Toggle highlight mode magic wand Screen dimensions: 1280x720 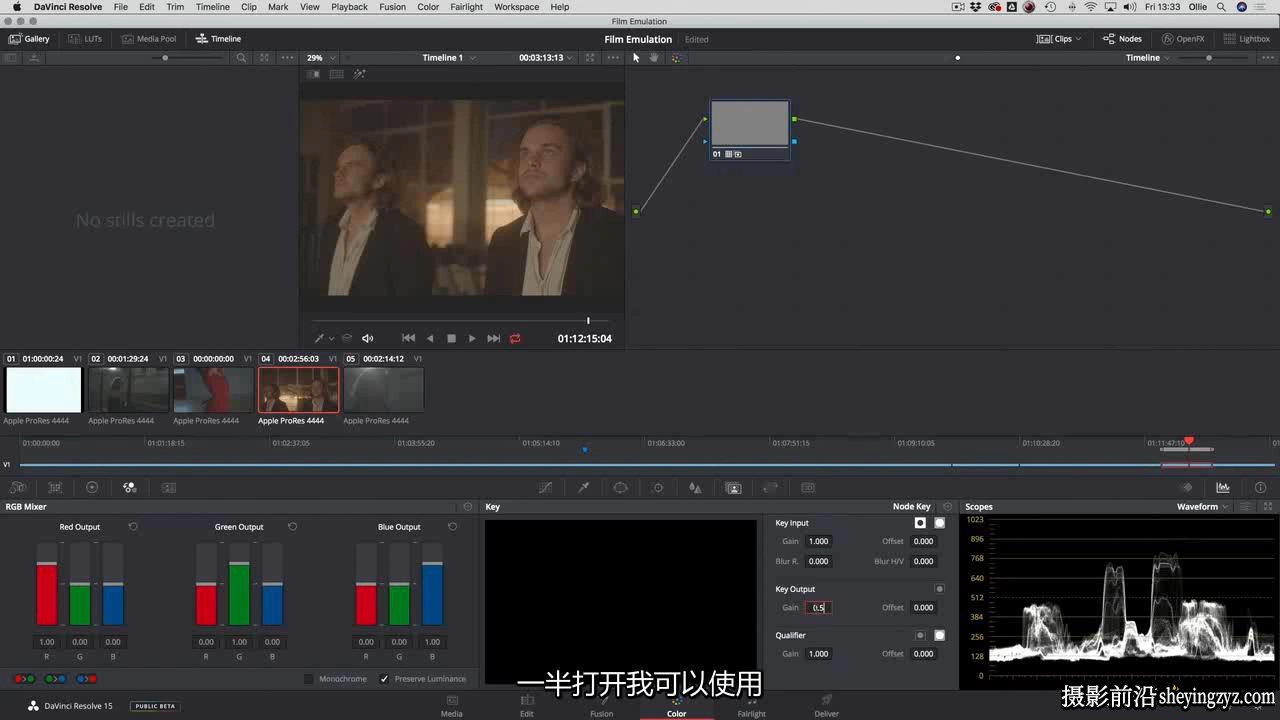pos(360,74)
